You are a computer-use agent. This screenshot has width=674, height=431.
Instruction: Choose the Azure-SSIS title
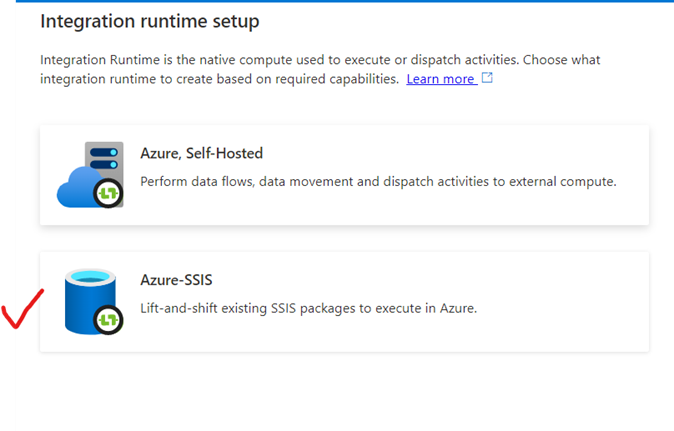pos(176,281)
